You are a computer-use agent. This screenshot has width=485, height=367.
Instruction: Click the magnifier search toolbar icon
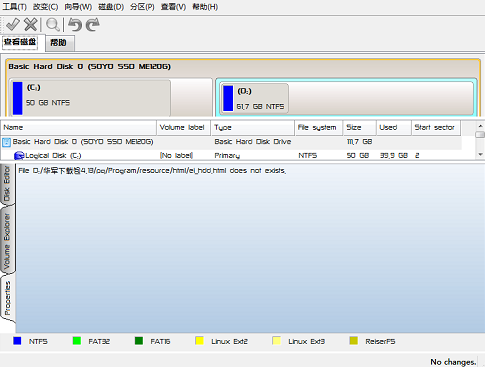(53, 25)
